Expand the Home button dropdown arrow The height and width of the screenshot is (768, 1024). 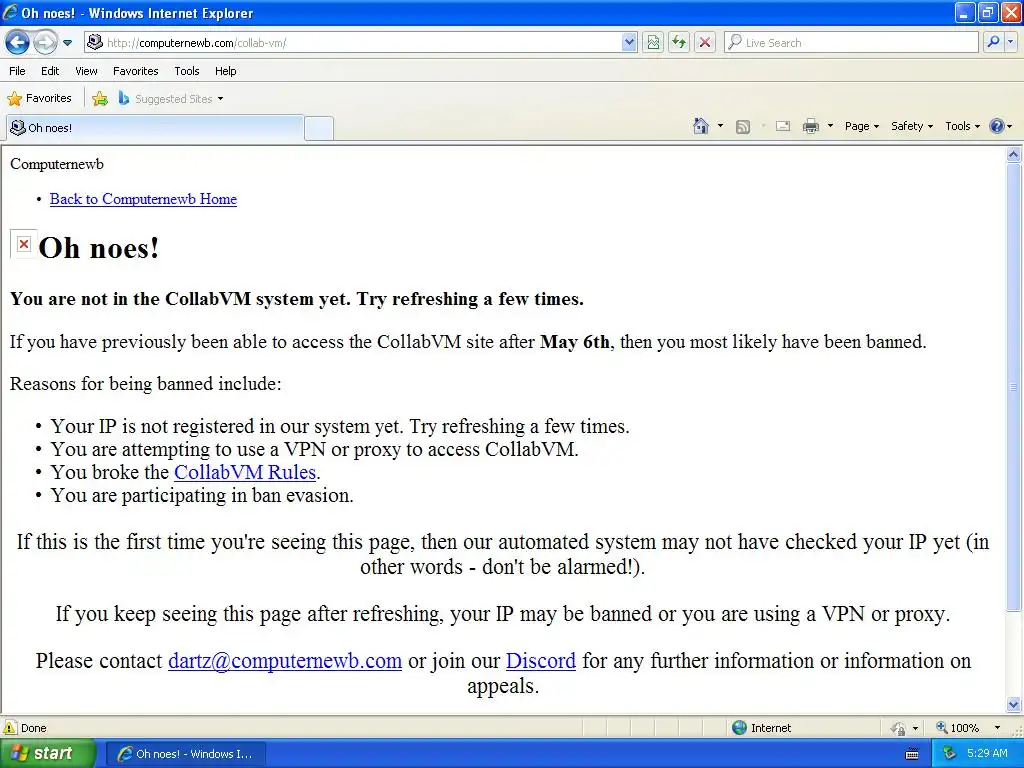point(720,126)
